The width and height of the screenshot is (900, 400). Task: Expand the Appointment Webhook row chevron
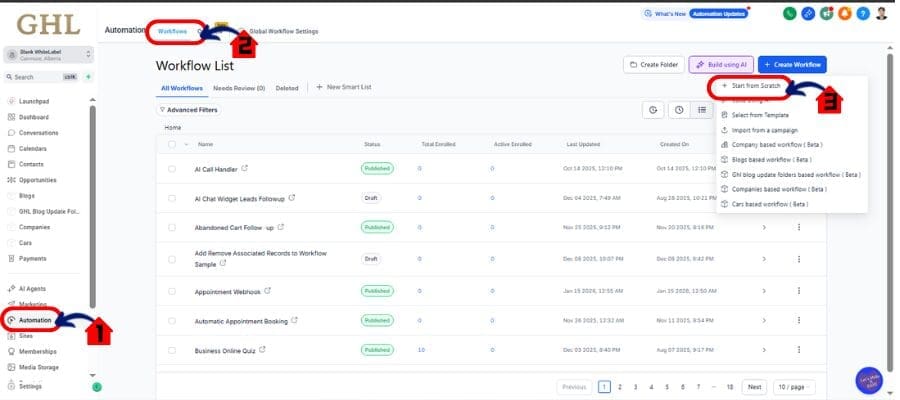coord(764,291)
